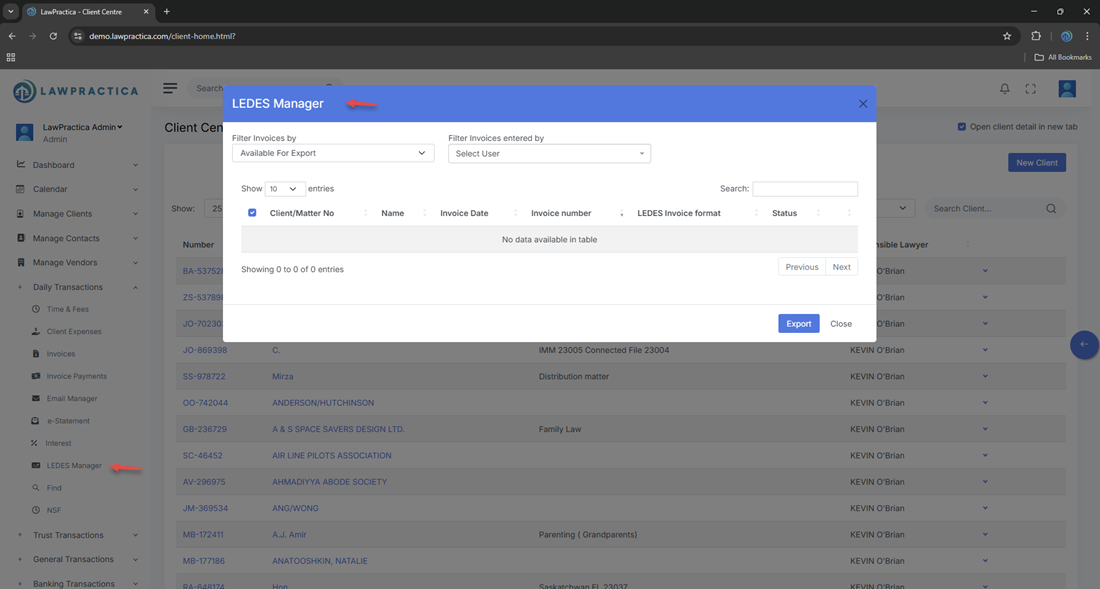Change the Show entries count dropdown
The width and height of the screenshot is (1100, 589).
click(x=285, y=189)
